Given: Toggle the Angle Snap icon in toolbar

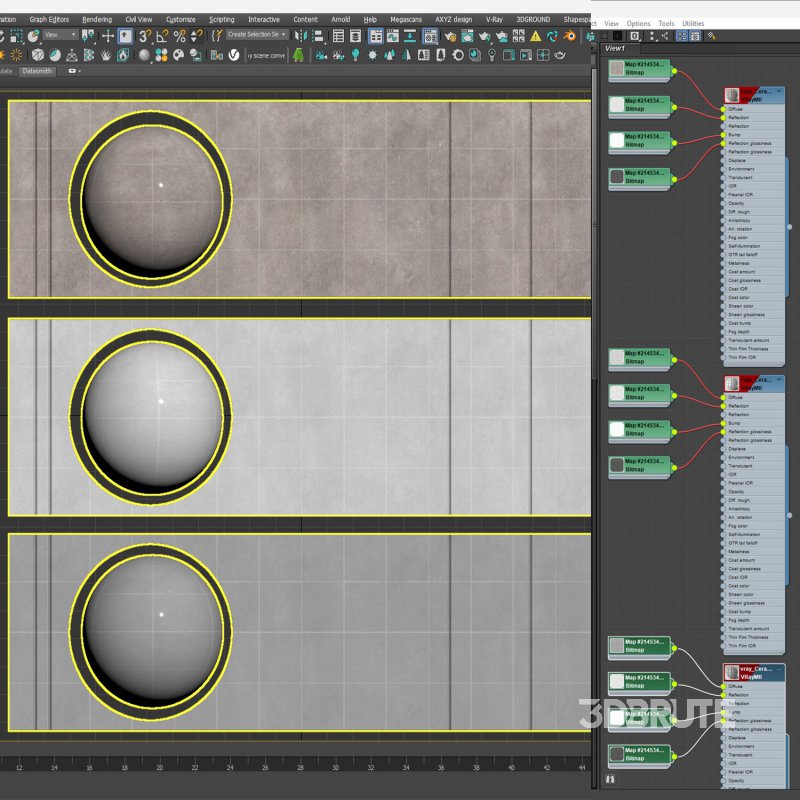Looking at the screenshot, I should 161,35.
